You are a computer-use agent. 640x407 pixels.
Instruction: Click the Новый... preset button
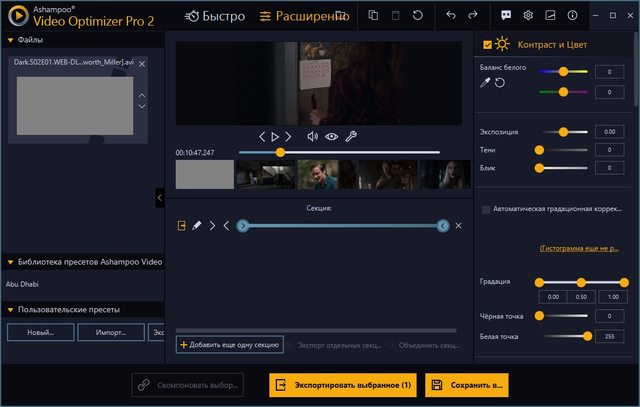(x=41, y=332)
